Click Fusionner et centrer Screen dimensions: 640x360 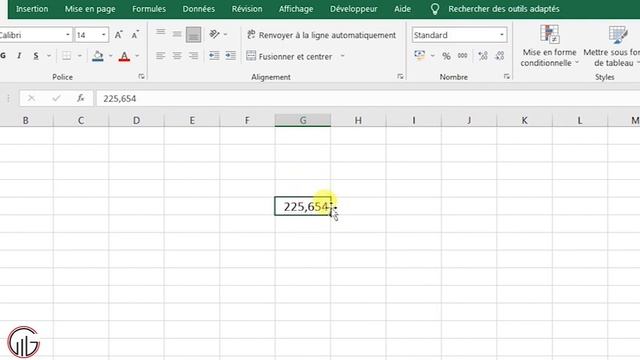[290, 56]
